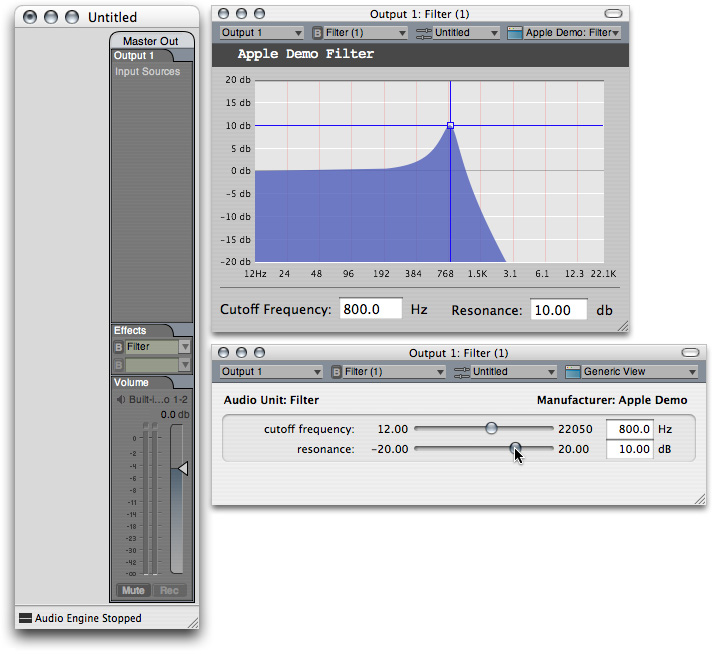The image size is (721, 654).
Task: Toggle the Rec button on the channel strip
Action: pos(169,590)
